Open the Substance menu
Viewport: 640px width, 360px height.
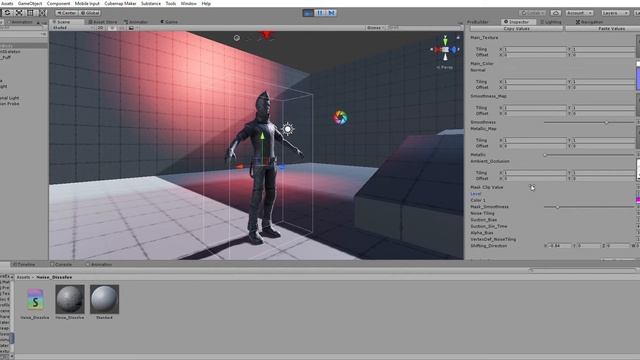click(151, 3)
